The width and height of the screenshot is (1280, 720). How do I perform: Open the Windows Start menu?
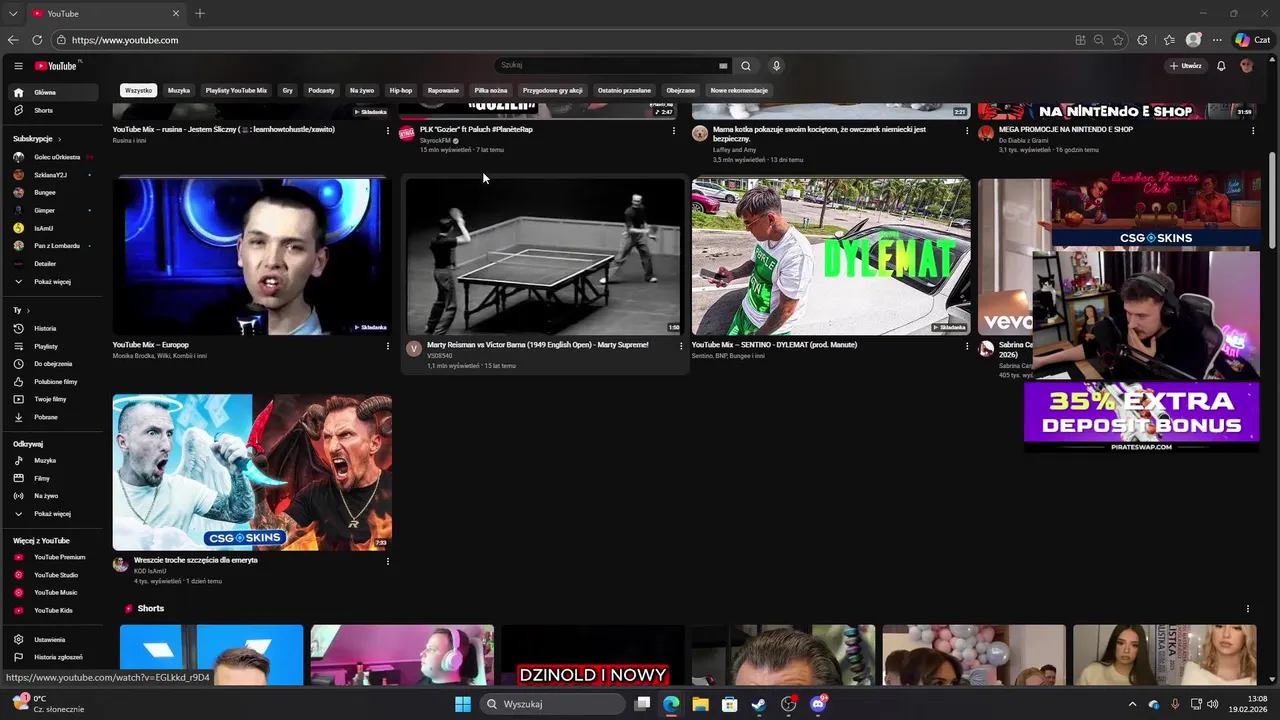(x=463, y=704)
